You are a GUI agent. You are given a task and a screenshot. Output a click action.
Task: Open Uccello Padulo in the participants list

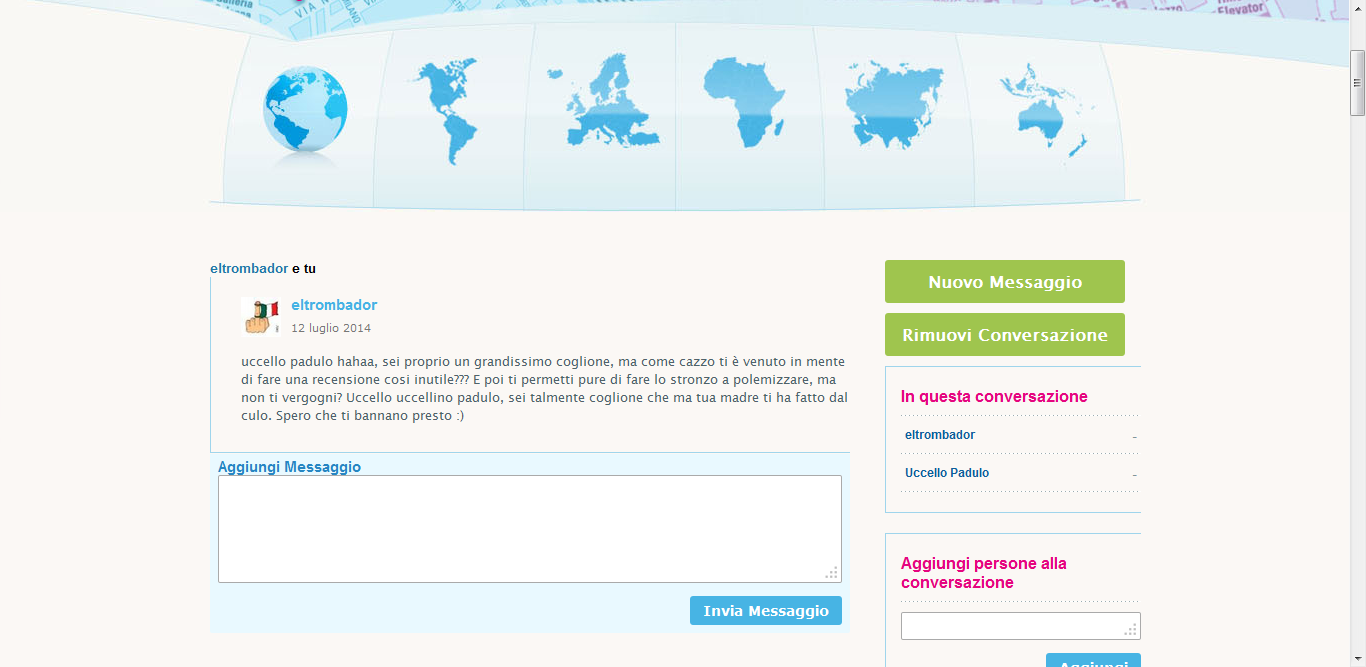click(x=946, y=473)
